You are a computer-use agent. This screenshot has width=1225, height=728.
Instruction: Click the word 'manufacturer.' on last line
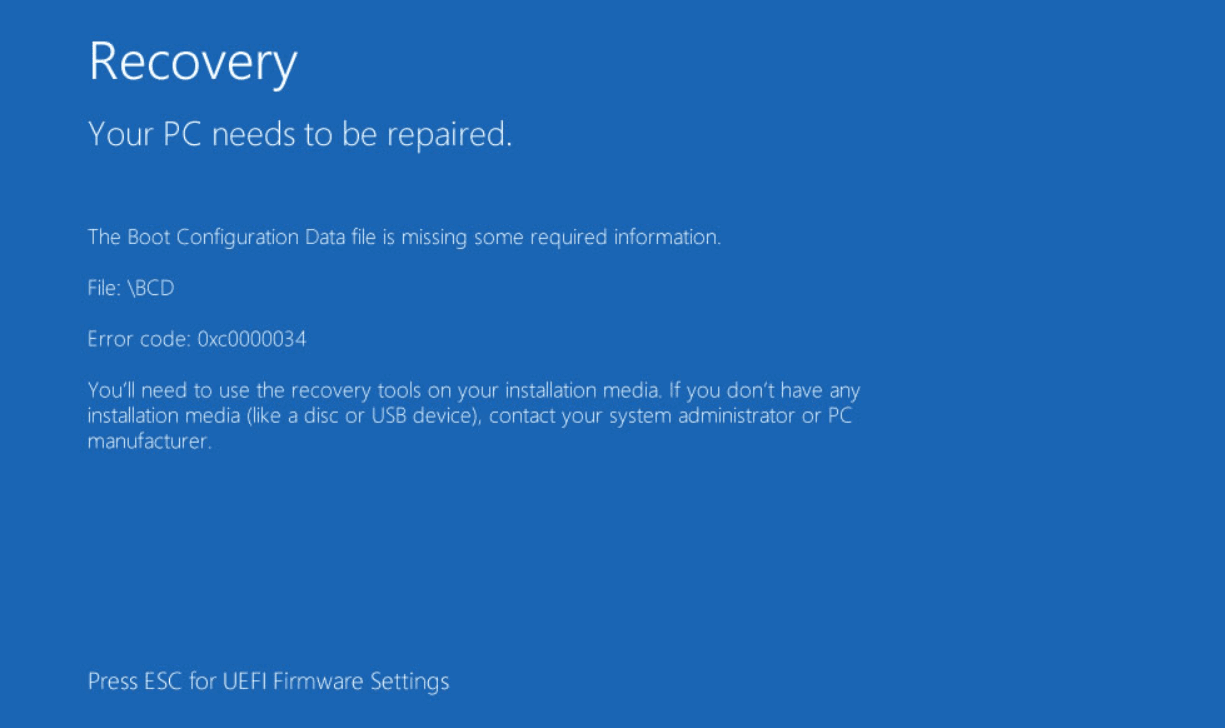click(150, 441)
